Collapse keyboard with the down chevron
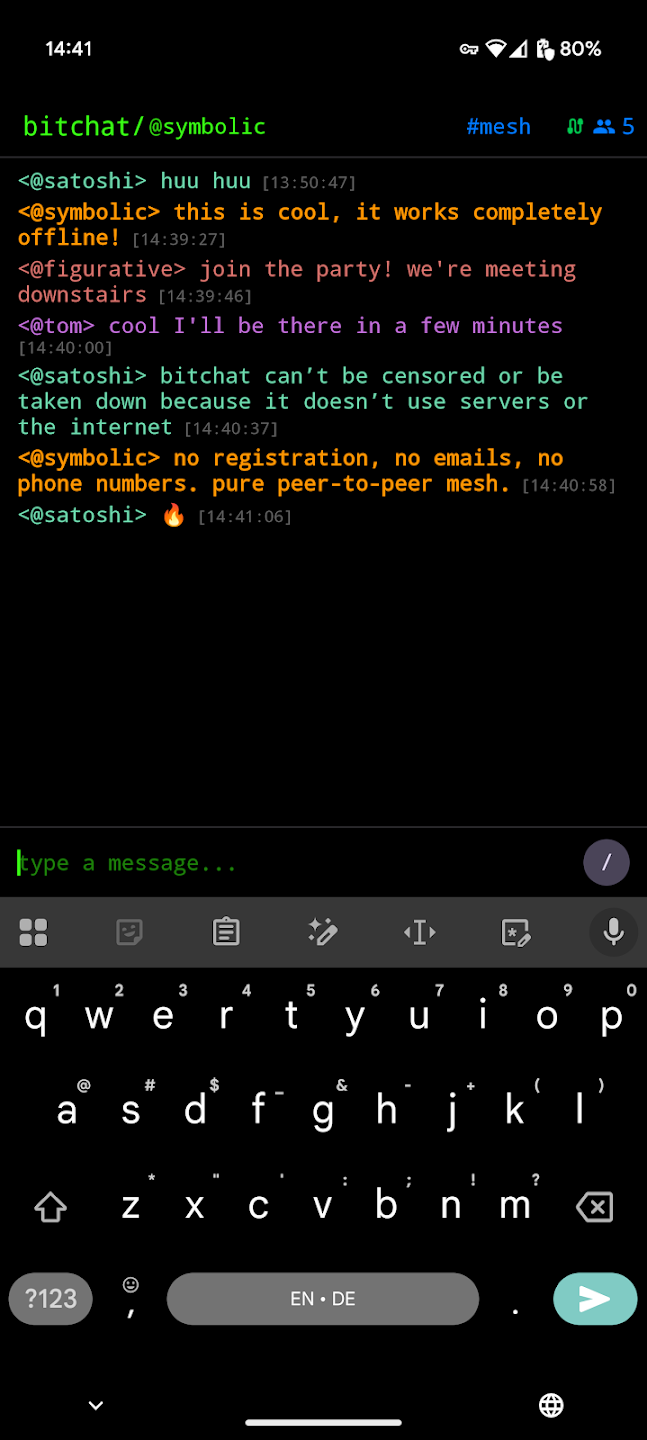 96,1405
